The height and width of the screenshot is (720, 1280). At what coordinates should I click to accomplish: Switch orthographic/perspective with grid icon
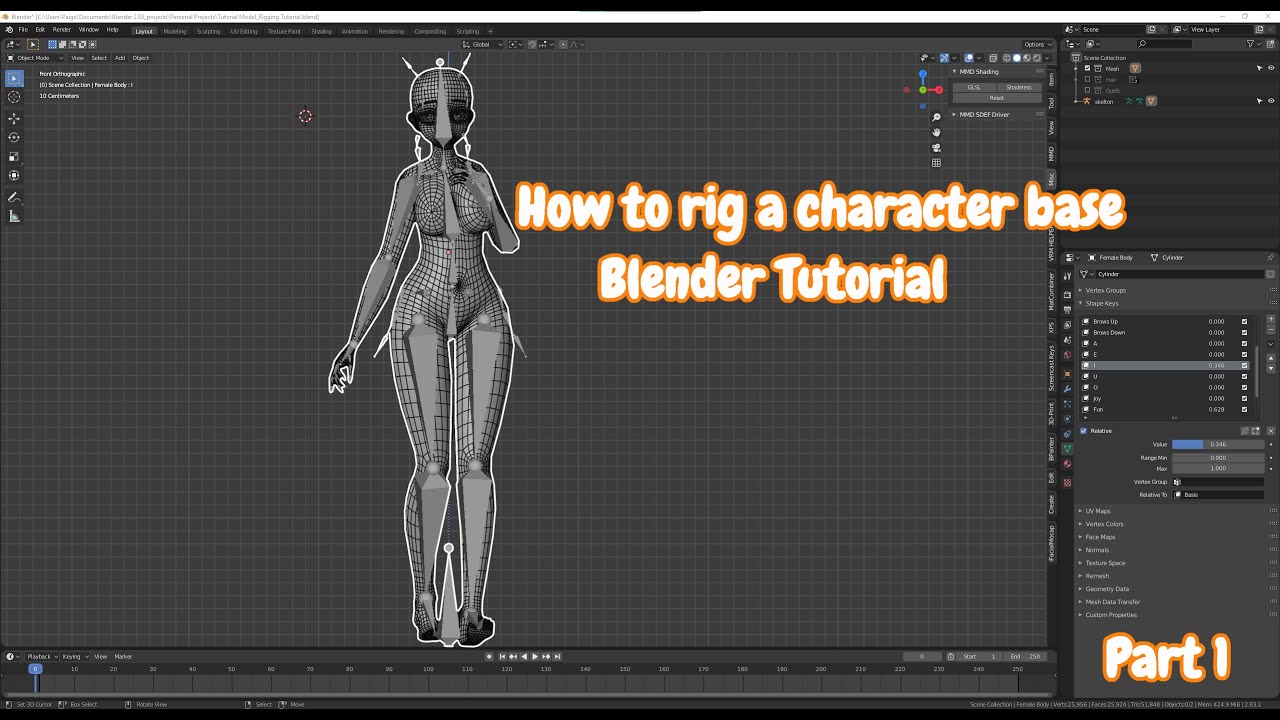tap(936, 163)
